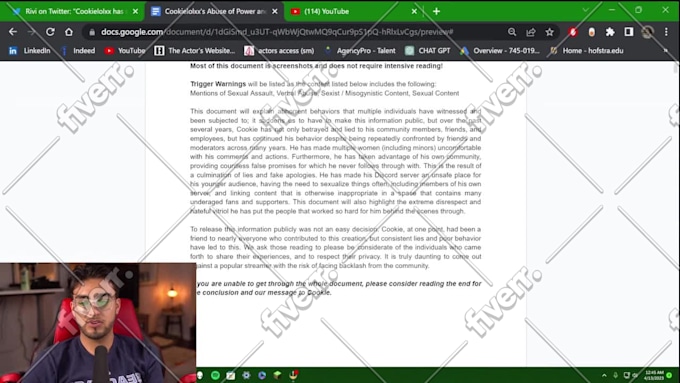View site info via padlock icon
Viewport: 680px width, 383px height.
92,32
